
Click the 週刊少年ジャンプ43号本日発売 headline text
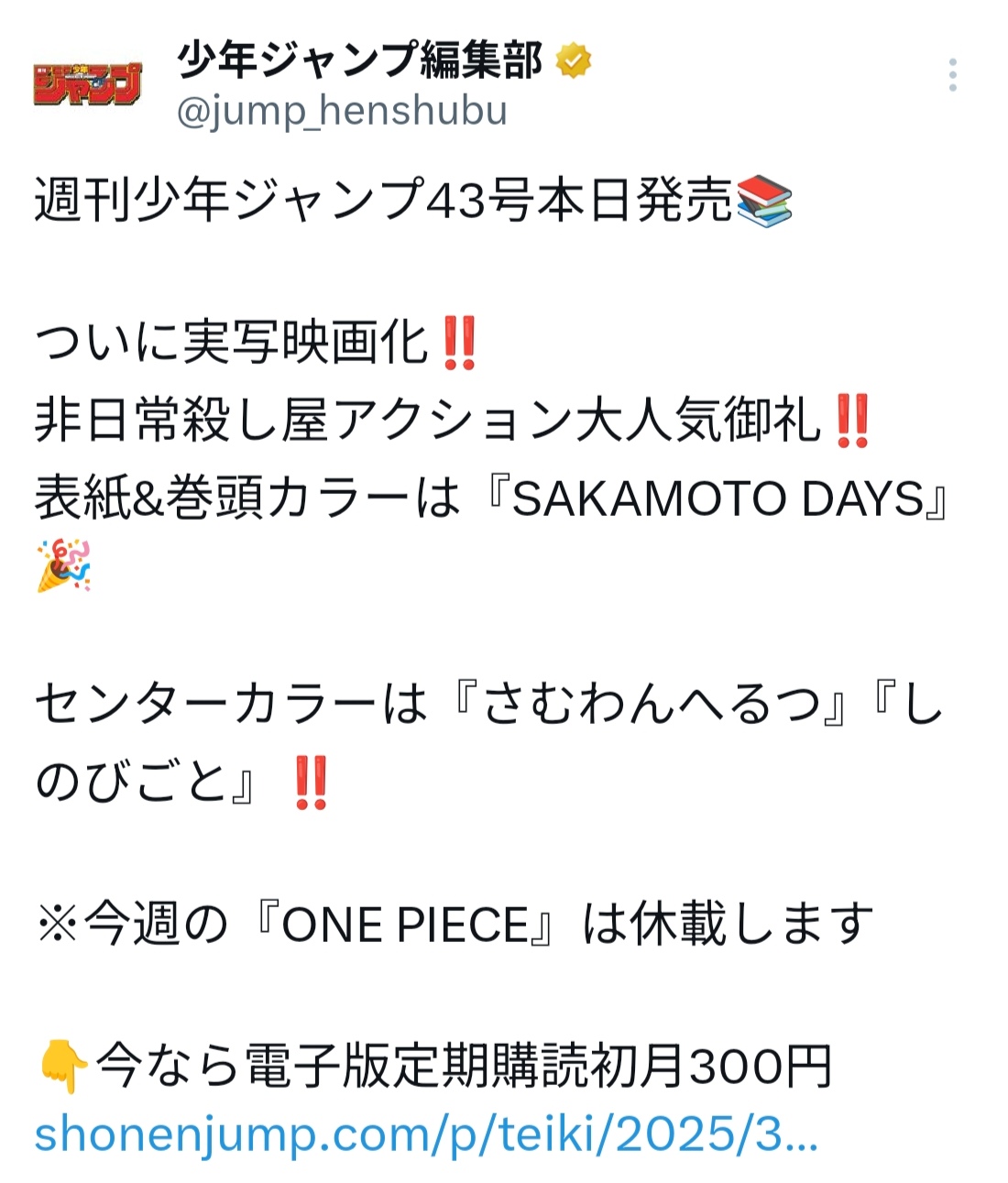point(385,201)
